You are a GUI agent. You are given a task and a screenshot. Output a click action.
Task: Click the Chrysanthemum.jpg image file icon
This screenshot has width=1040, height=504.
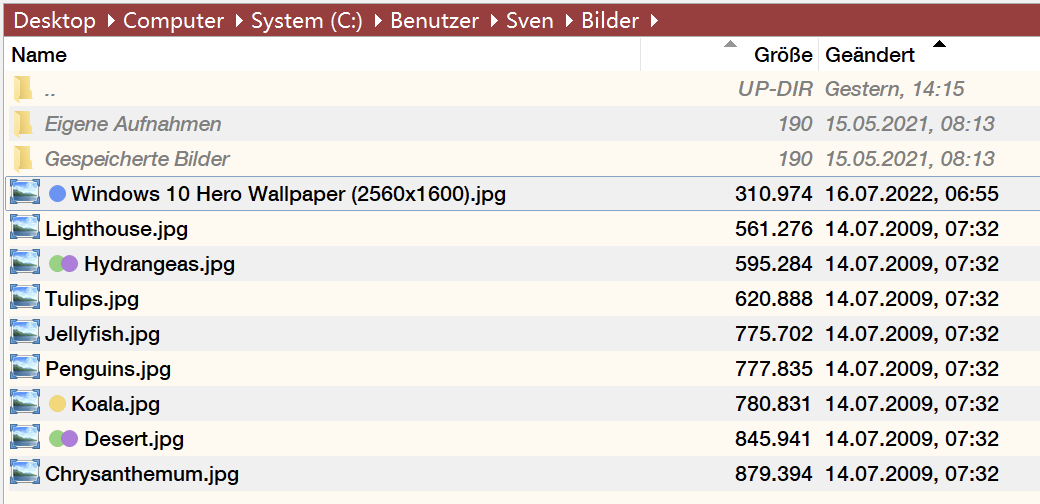pyautogui.click(x=25, y=473)
